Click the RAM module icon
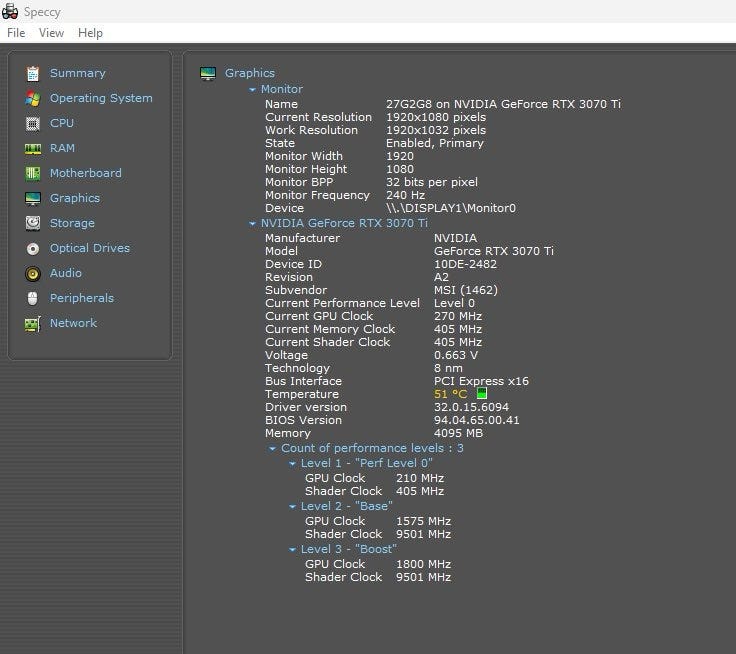Screen dimensions: 736x654 (33, 148)
